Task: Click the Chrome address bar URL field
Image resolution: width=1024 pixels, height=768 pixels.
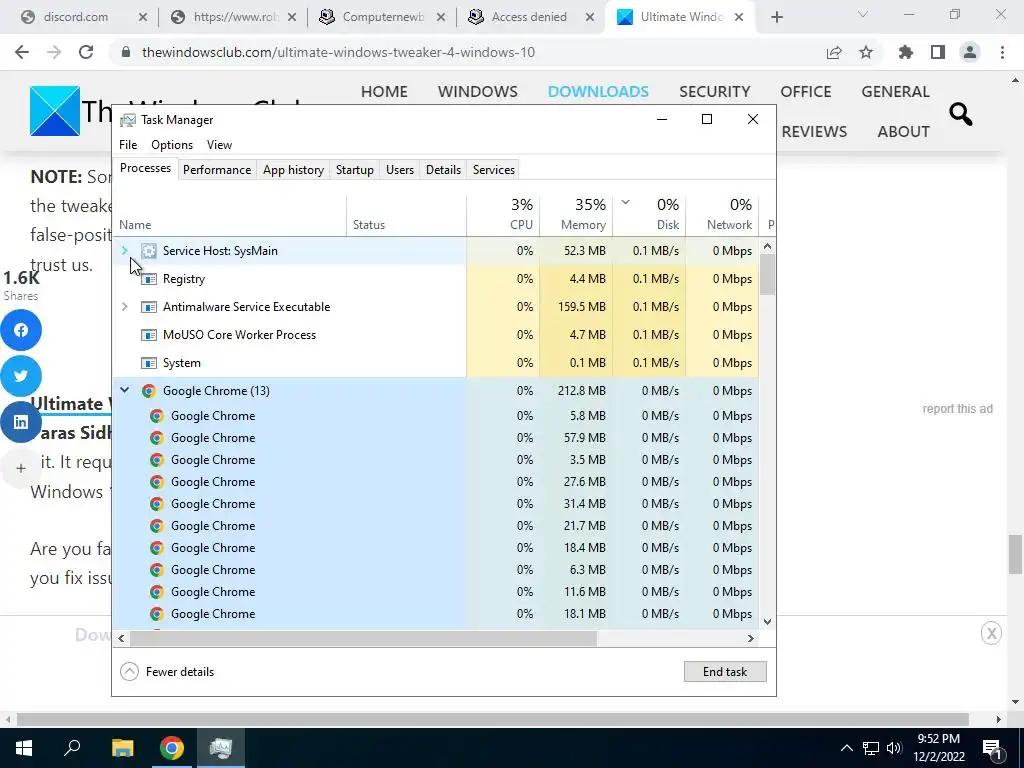Action: (338, 52)
